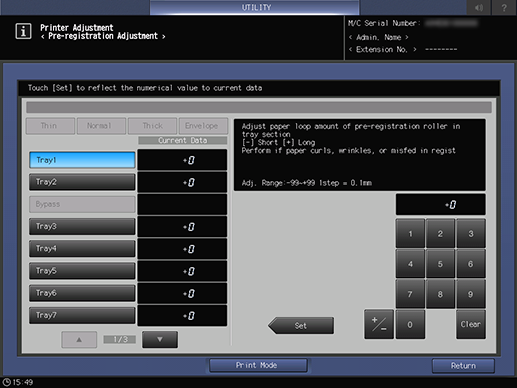Viewport: 517px width, 388px height.
Task: Go to next page with down arrow
Action: click(160, 339)
